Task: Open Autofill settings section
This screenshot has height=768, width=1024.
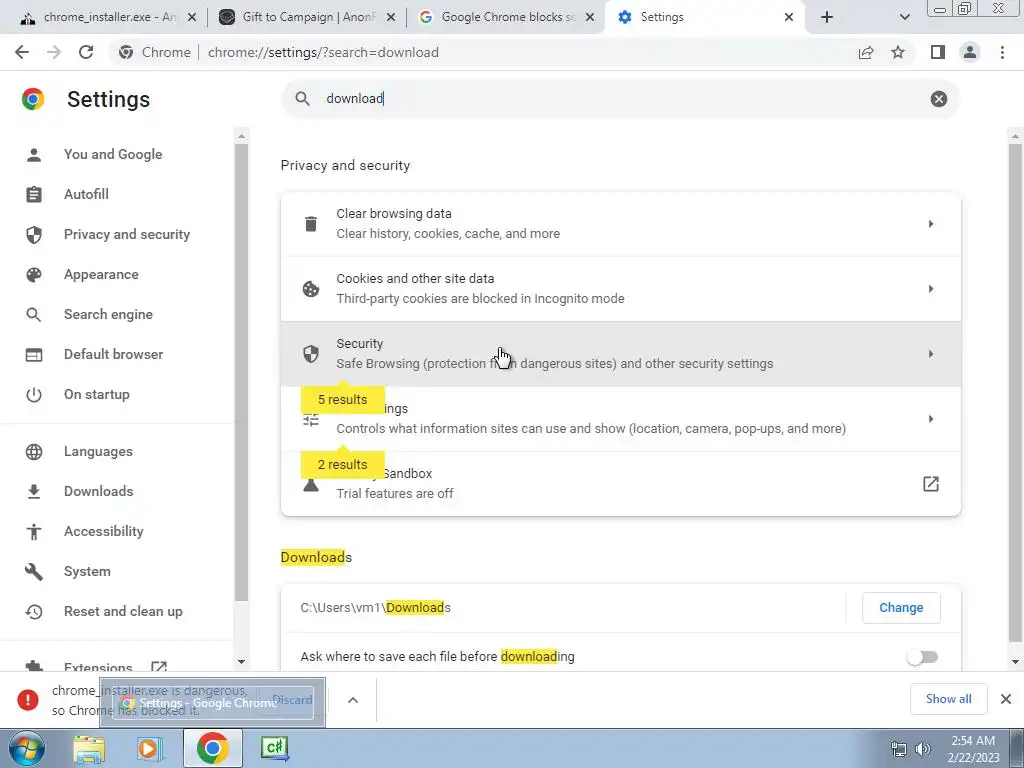Action: pyautogui.click(x=86, y=195)
